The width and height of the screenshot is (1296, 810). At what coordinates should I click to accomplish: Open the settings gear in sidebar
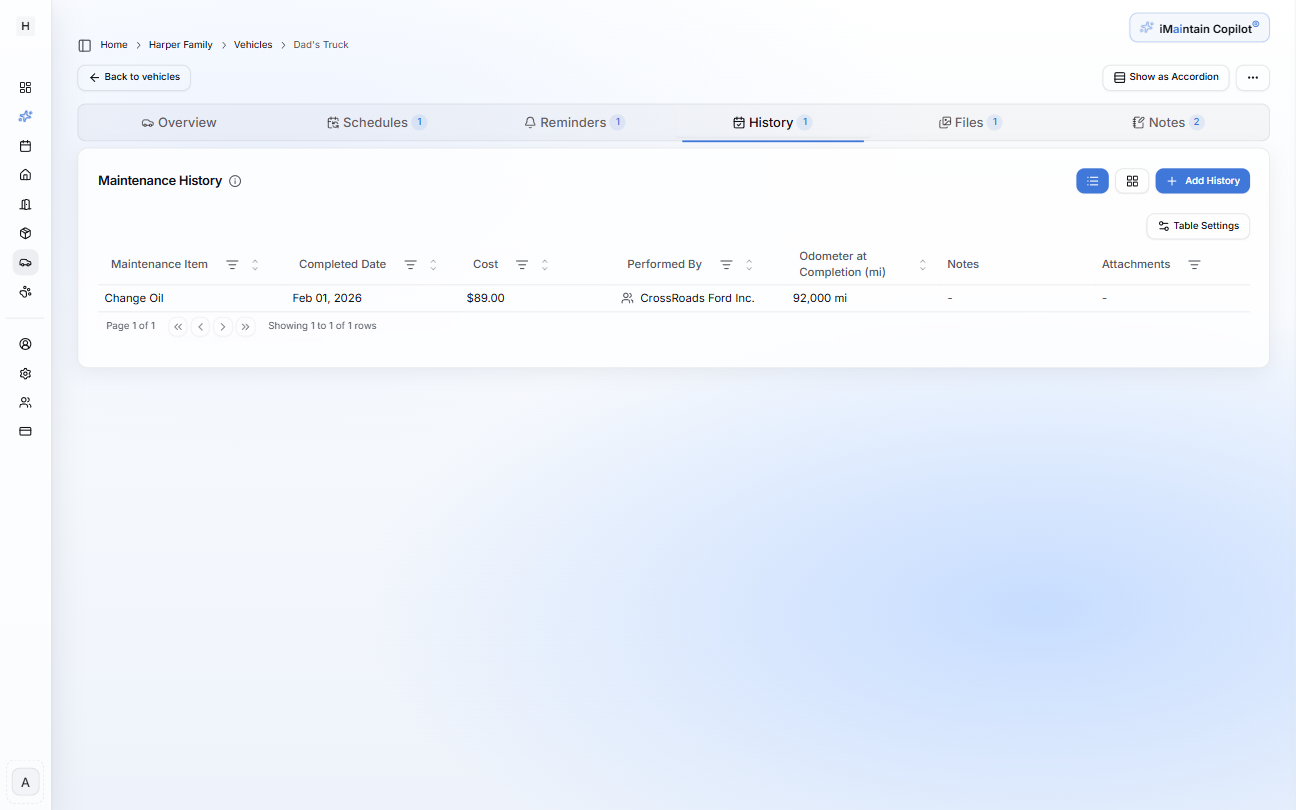coord(25,373)
